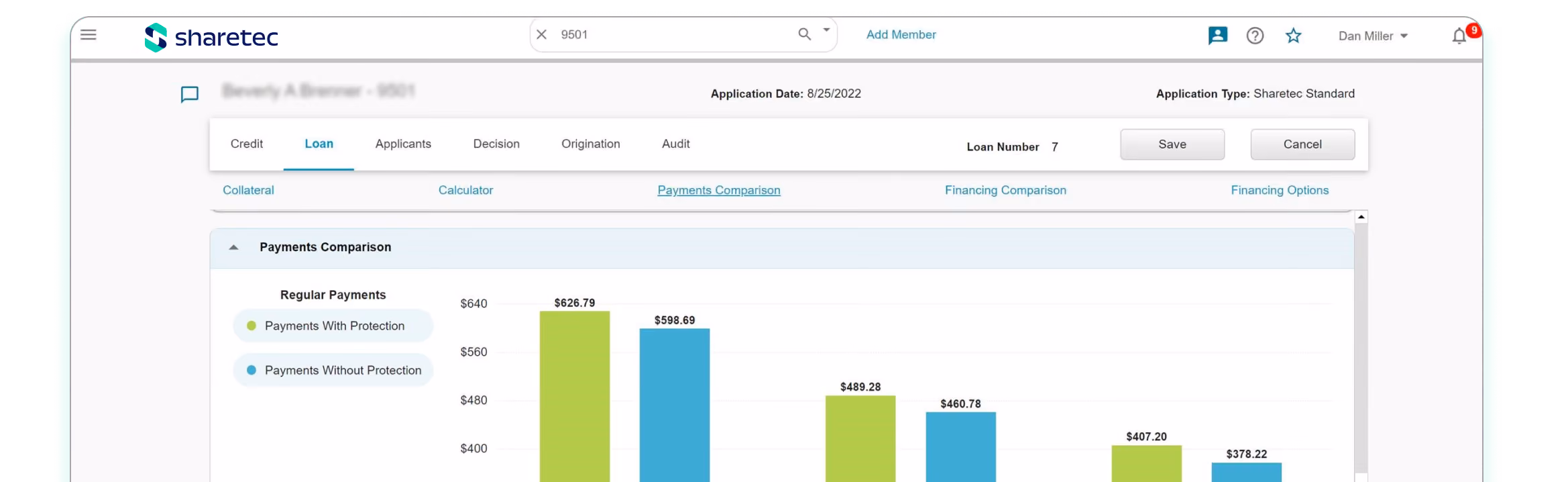Click the $489.28 green bar
This screenshot has height=482, width=1568.
(860, 438)
